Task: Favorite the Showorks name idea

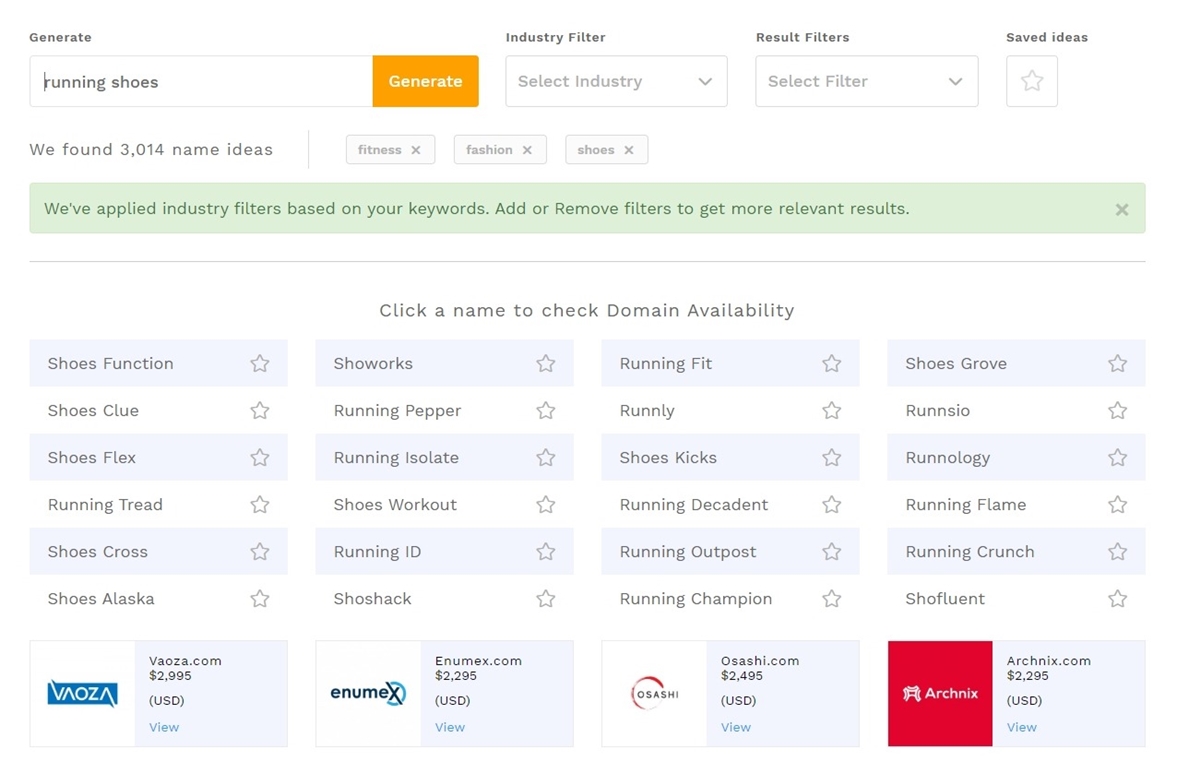Action: pyautogui.click(x=545, y=364)
